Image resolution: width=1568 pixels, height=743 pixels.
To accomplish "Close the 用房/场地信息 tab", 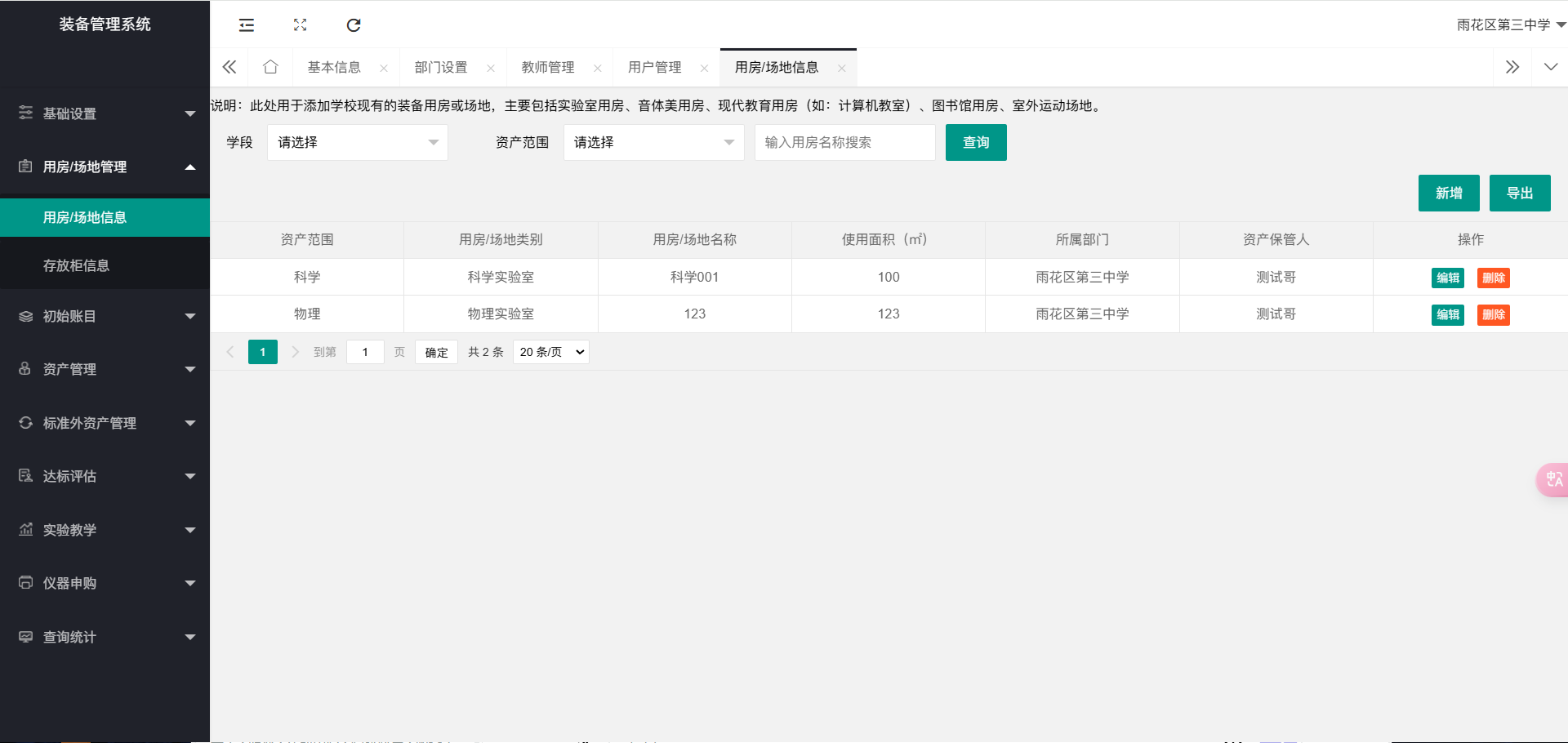I will (842, 69).
